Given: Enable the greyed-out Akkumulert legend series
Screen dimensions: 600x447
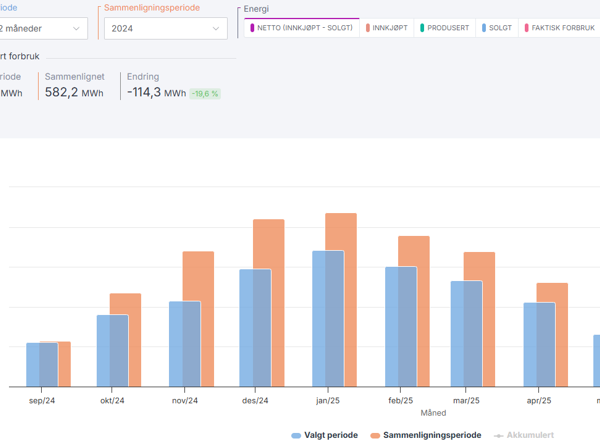Looking at the screenshot, I should click(x=529, y=435).
